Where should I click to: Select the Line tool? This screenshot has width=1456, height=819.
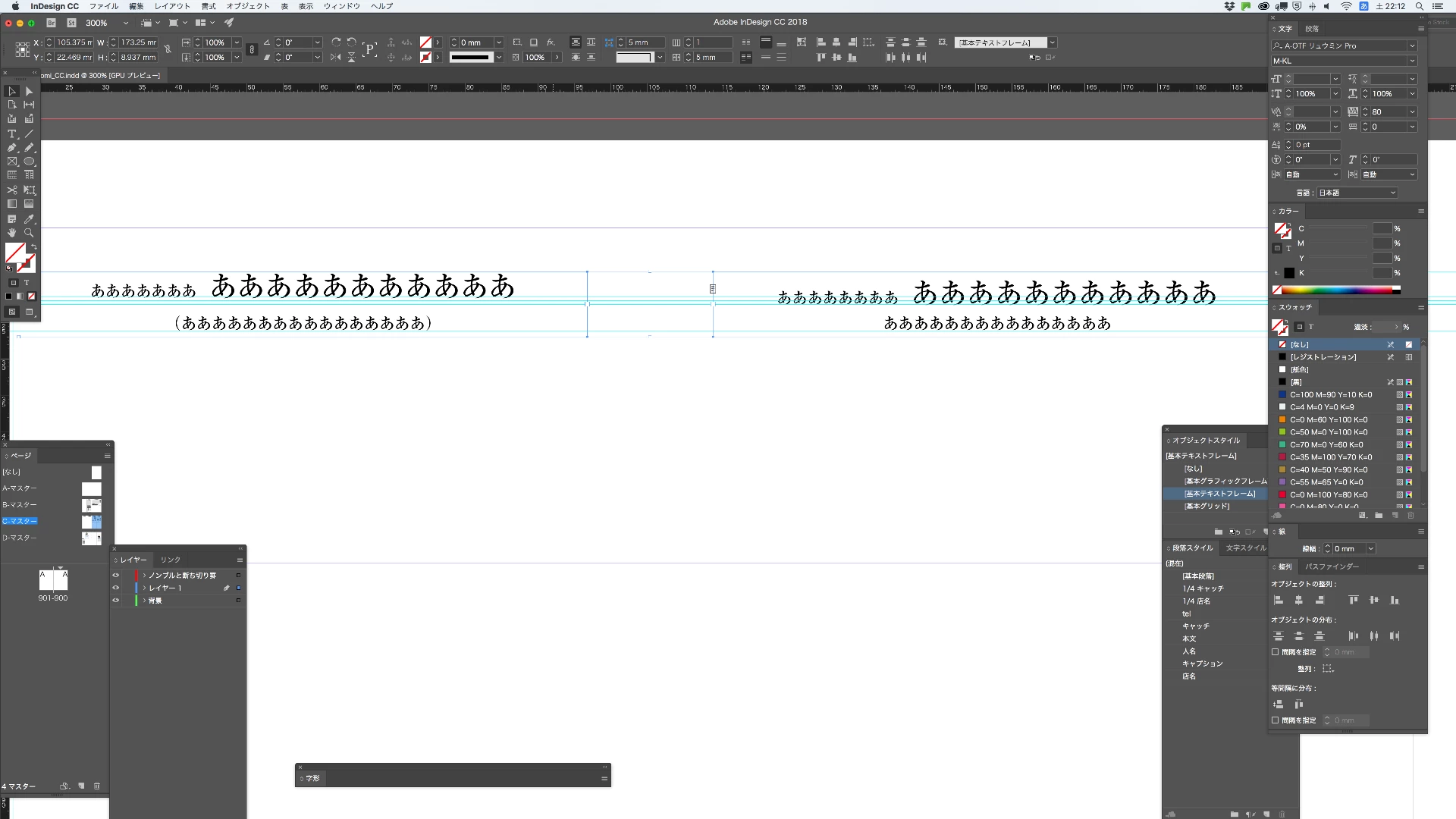(x=29, y=133)
